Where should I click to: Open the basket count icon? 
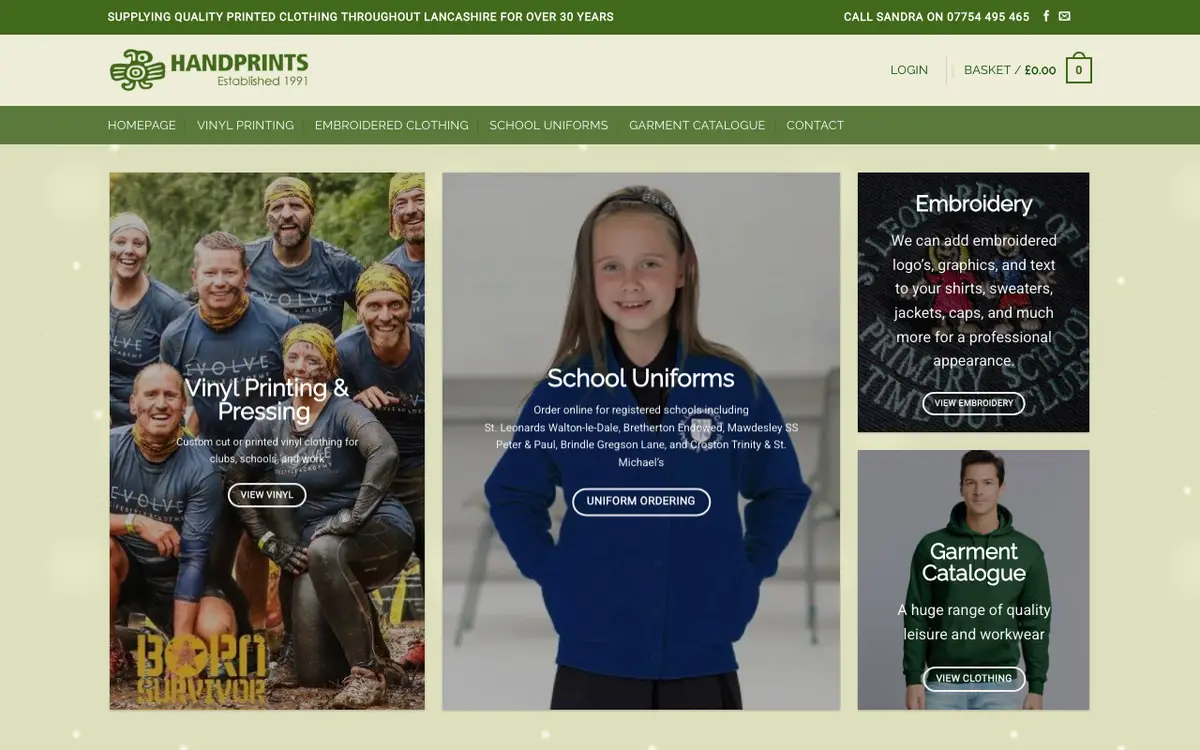tap(1078, 70)
